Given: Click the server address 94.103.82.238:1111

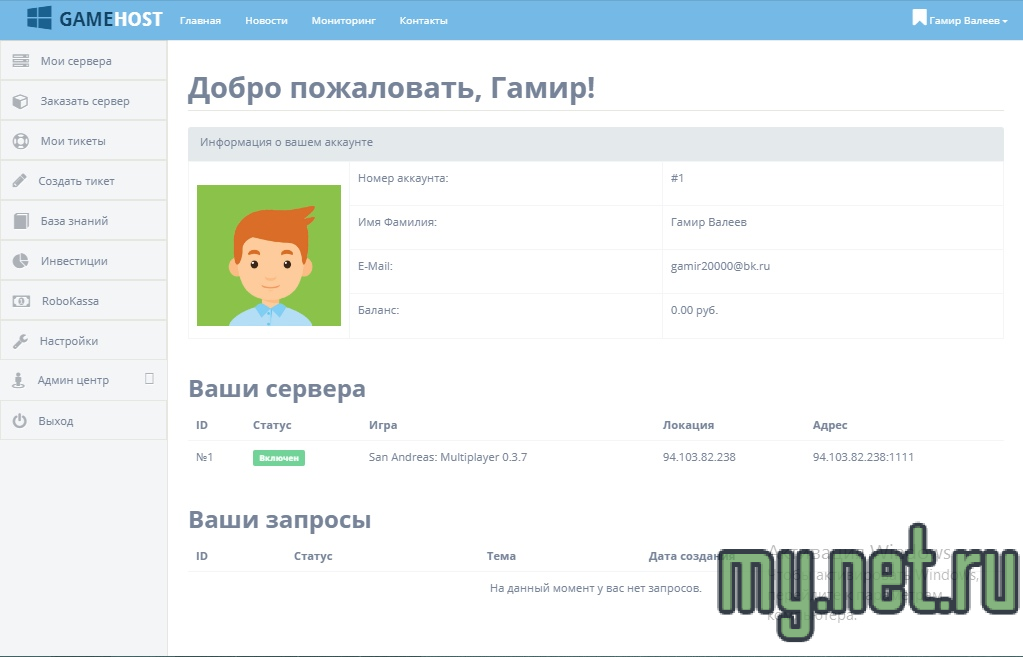Looking at the screenshot, I should pyautogui.click(x=863, y=457).
